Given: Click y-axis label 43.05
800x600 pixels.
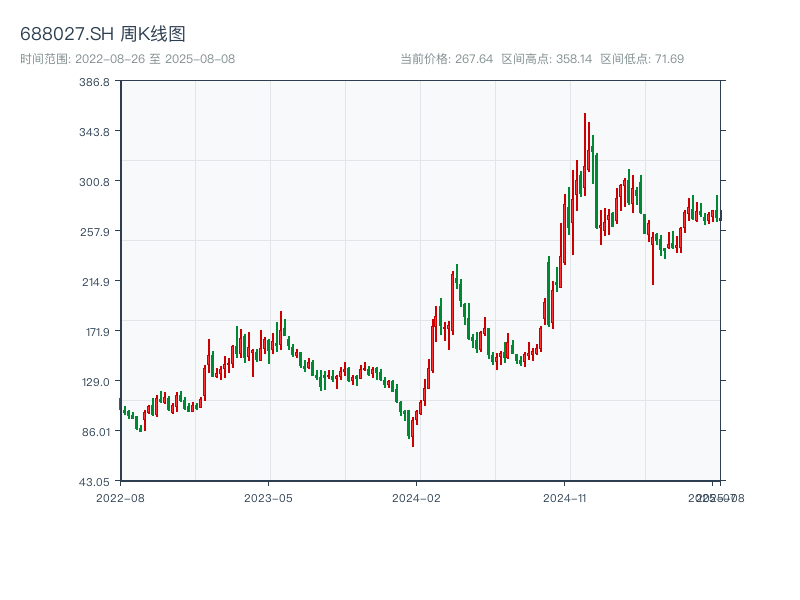Looking at the screenshot, I should (x=95, y=482).
